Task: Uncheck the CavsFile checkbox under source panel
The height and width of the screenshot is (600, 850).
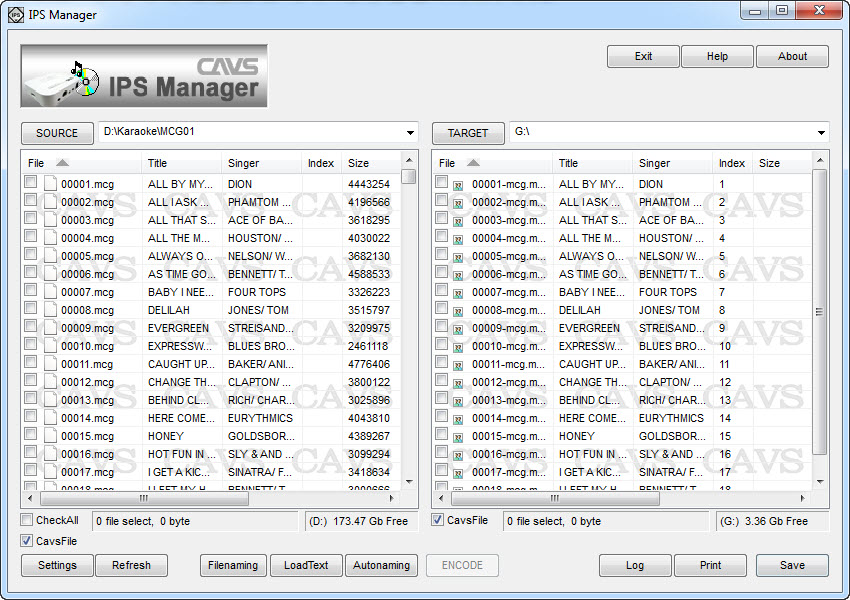Action: (27, 541)
